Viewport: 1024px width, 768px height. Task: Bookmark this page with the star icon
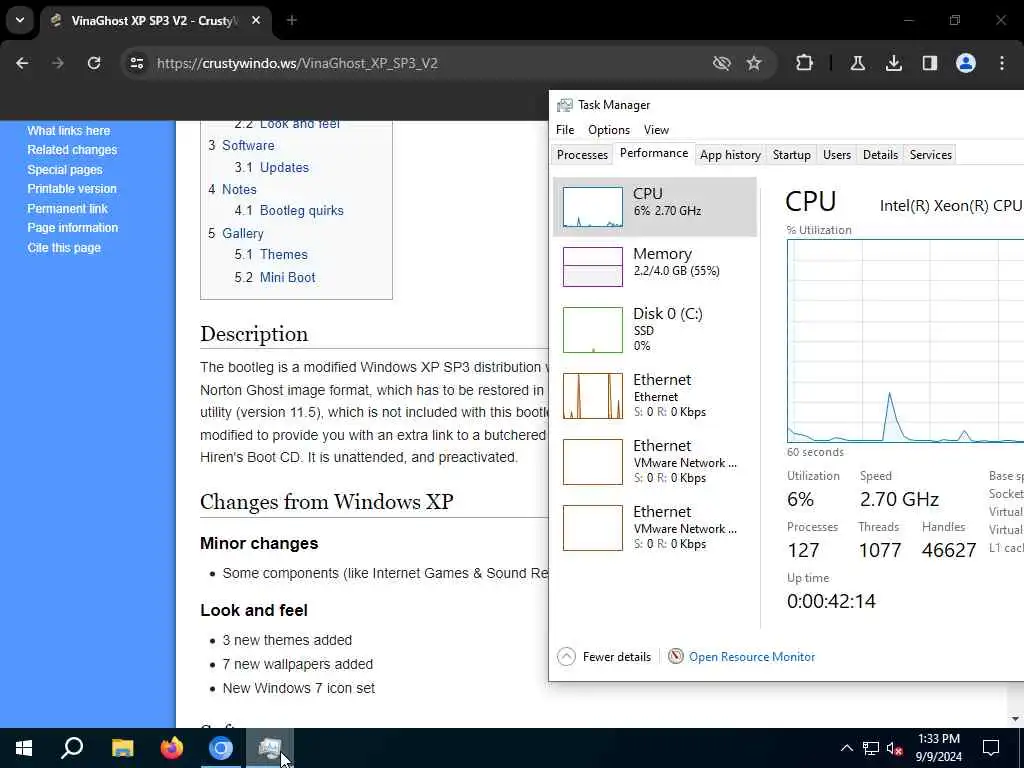(x=754, y=63)
